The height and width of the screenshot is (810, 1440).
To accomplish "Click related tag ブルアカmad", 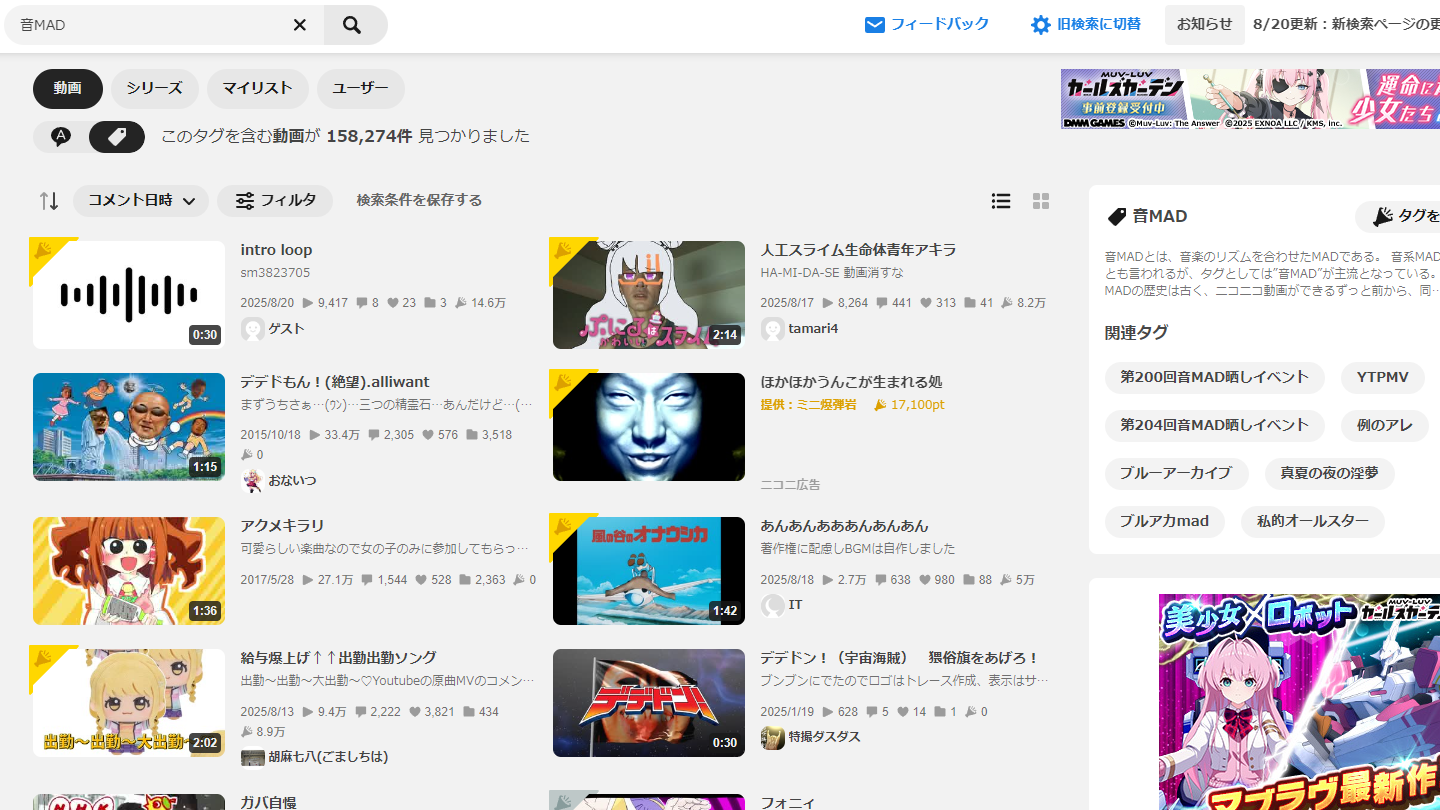I will [1165, 522].
